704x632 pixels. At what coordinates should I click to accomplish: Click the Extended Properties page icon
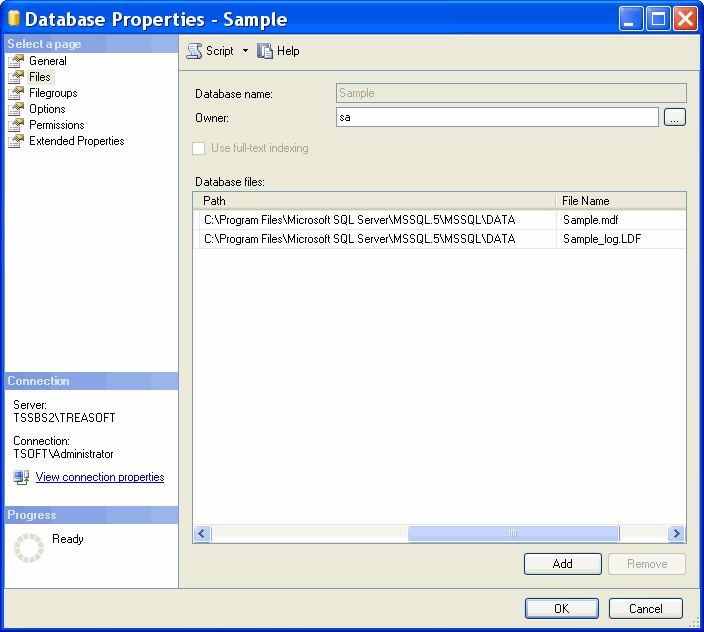point(16,141)
